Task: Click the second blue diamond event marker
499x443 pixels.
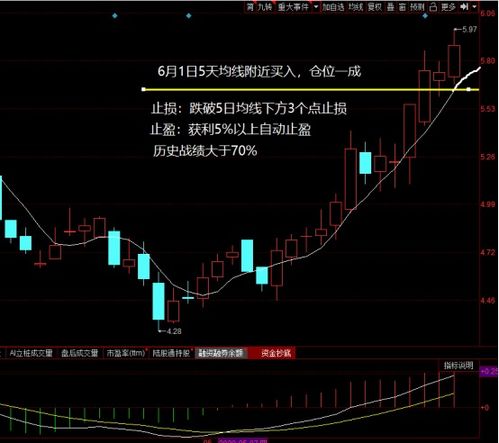Action: pos(189,16)
